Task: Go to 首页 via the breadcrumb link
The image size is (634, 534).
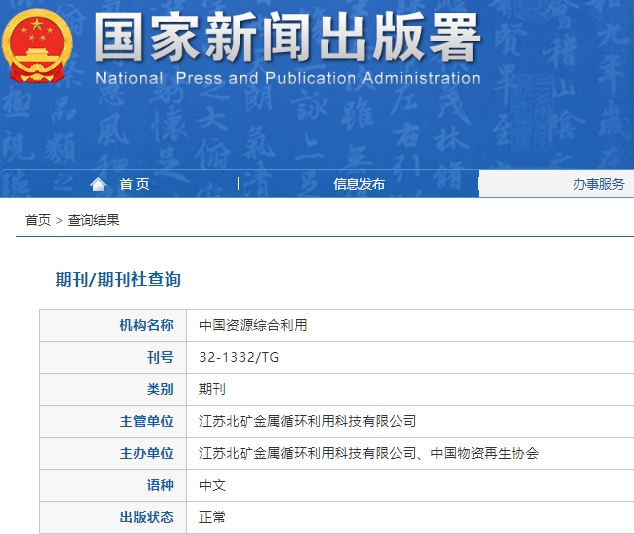Action: [x=38, y=220]
